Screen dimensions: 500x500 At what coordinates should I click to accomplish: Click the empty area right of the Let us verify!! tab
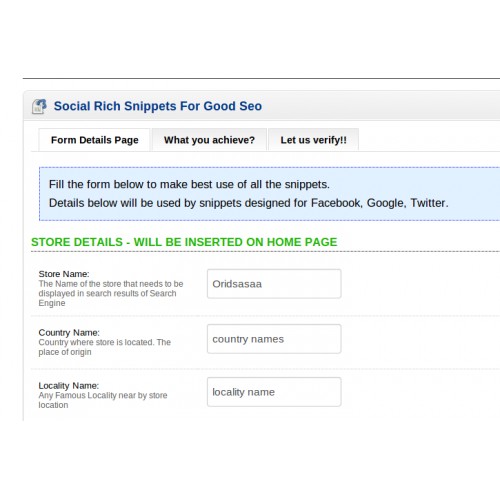click(x=429, y=140)
